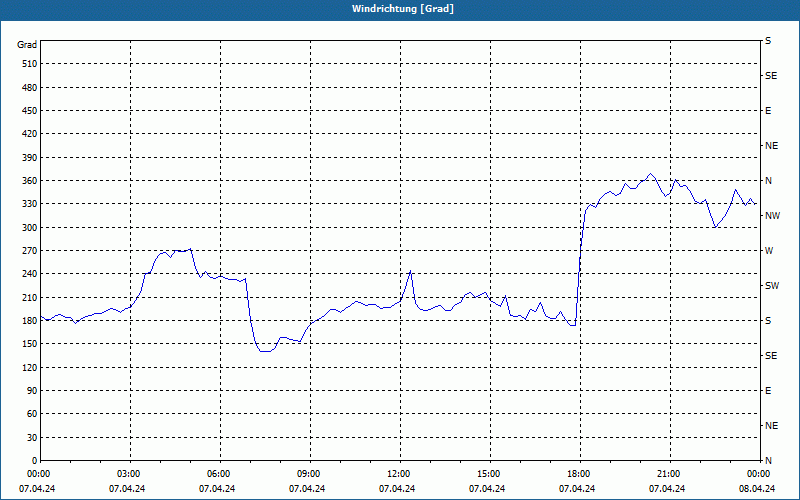Click the N compass label level with 360
Image resolution: width=800 pixels, height=500 pixels.
coord(768,181)
